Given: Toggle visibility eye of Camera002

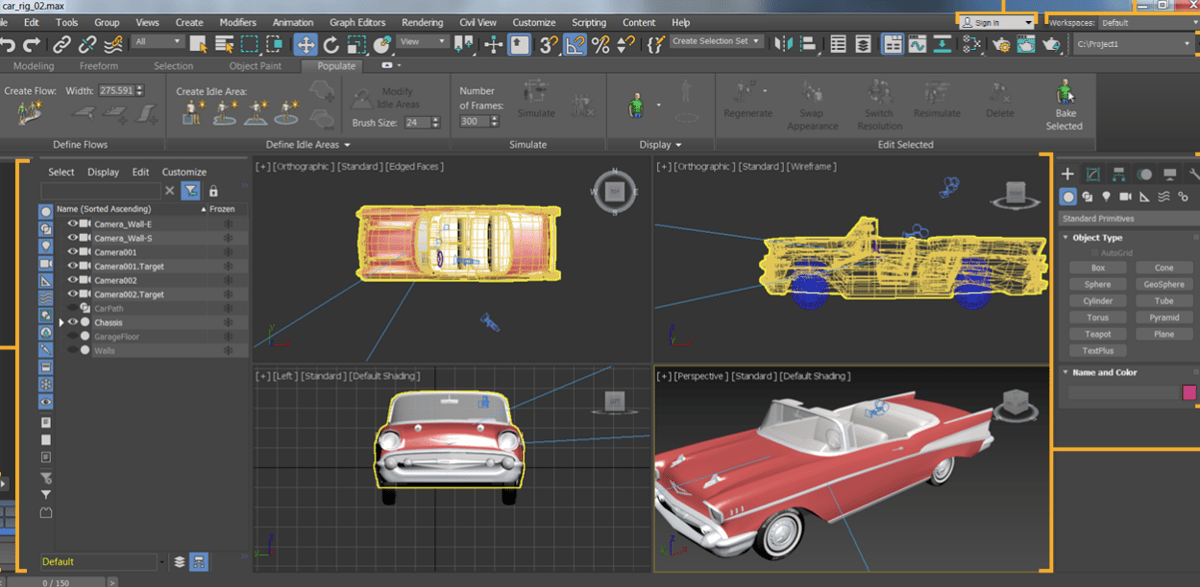Looking at the screenshot, I should tap(73, 280).
